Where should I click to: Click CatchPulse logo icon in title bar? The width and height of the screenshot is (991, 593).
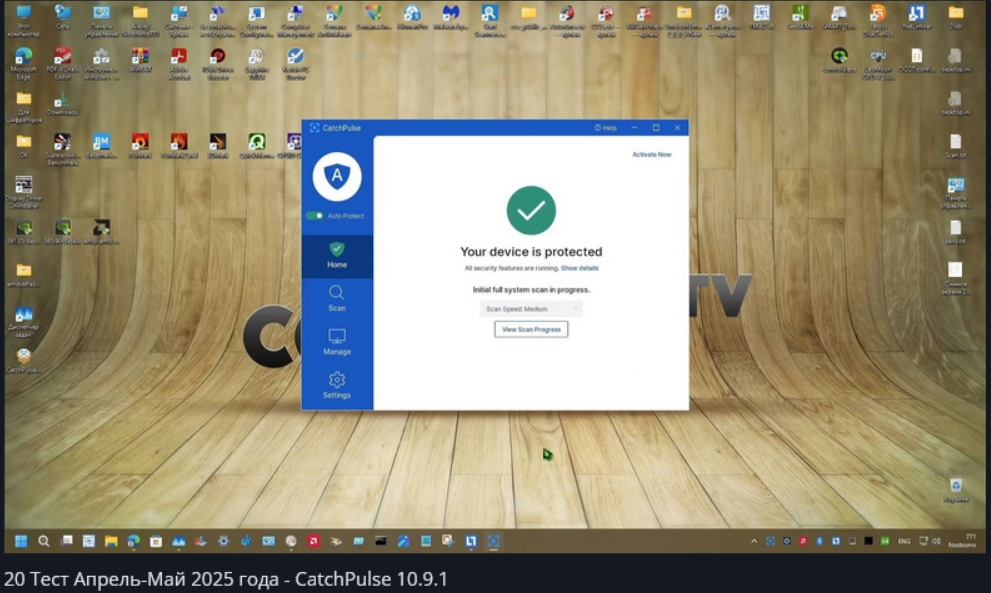click(x=314, y=128)
